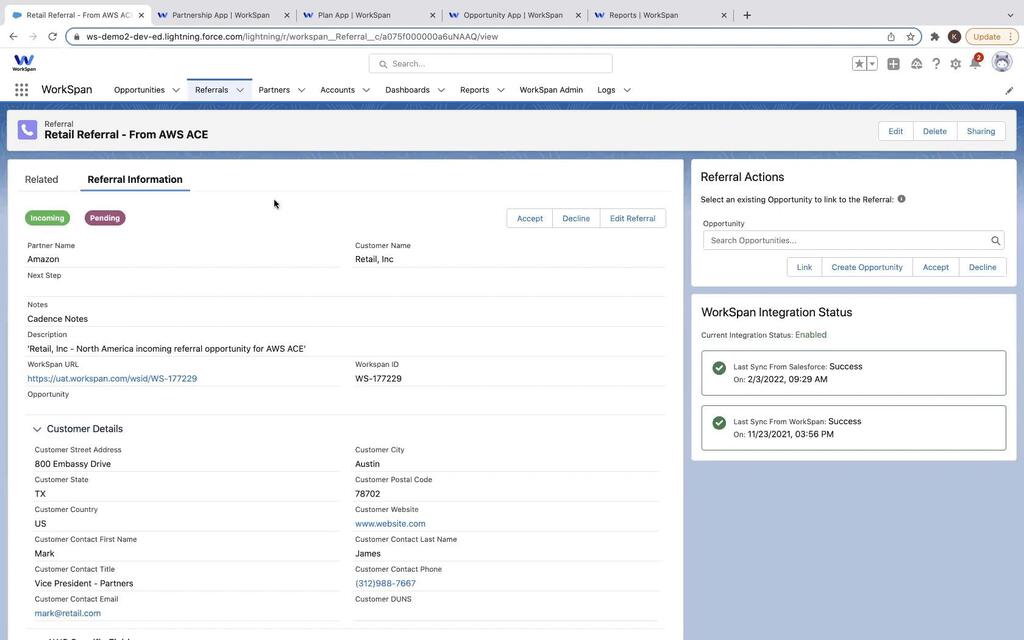Click the WorkSpan sync success check icon
The width and height of the screenshot is (1024, 640).
(x=719, y=423)
